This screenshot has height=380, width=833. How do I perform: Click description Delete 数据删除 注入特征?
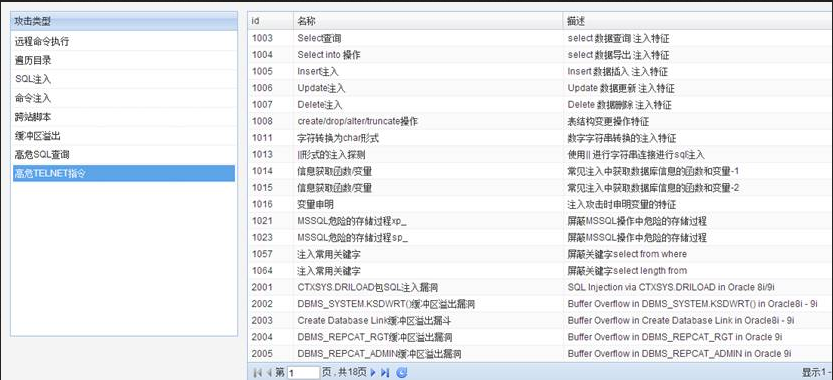619,105
